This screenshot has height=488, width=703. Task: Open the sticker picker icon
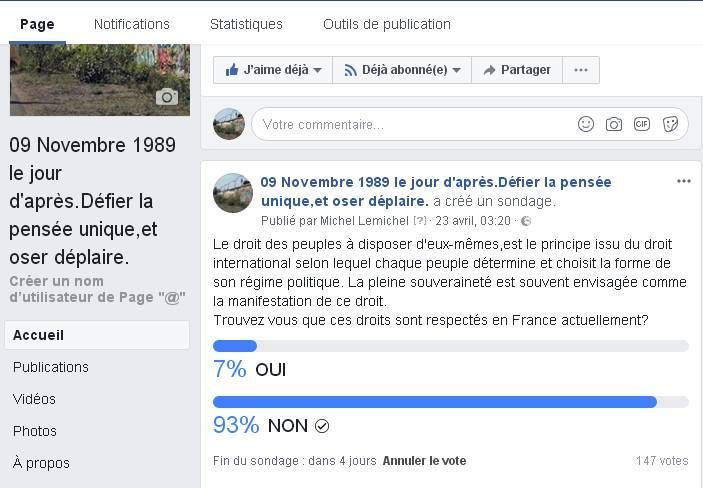click(x=670, y=124)
